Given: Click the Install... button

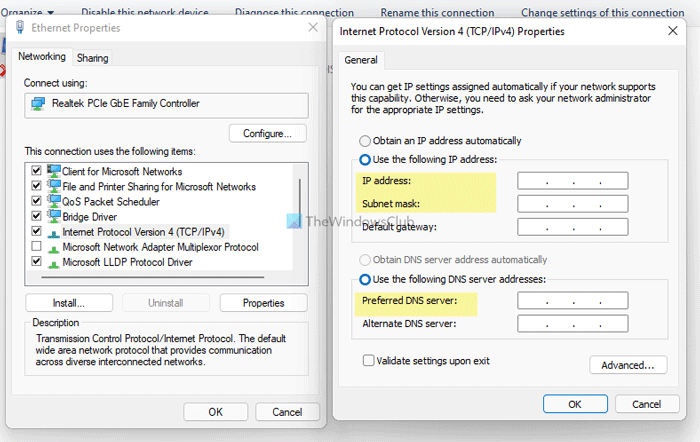Looking at the screenshot, I should [x=68, y=302].
